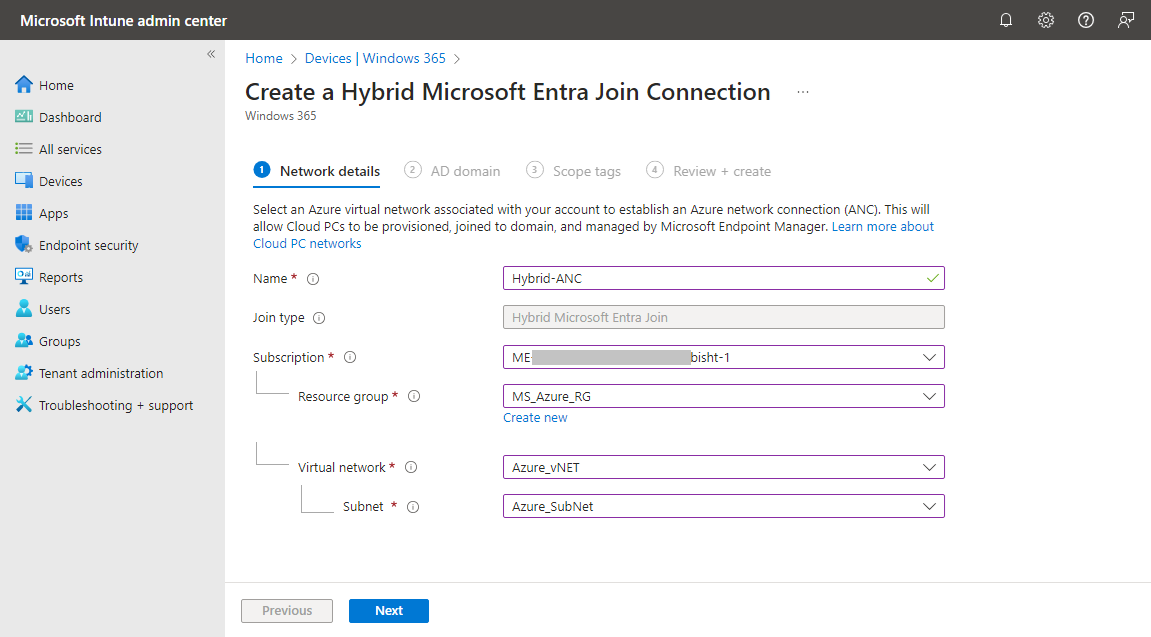Show info tooltip for Subscription
The image size is (1151, 637).
click(350, 357)
